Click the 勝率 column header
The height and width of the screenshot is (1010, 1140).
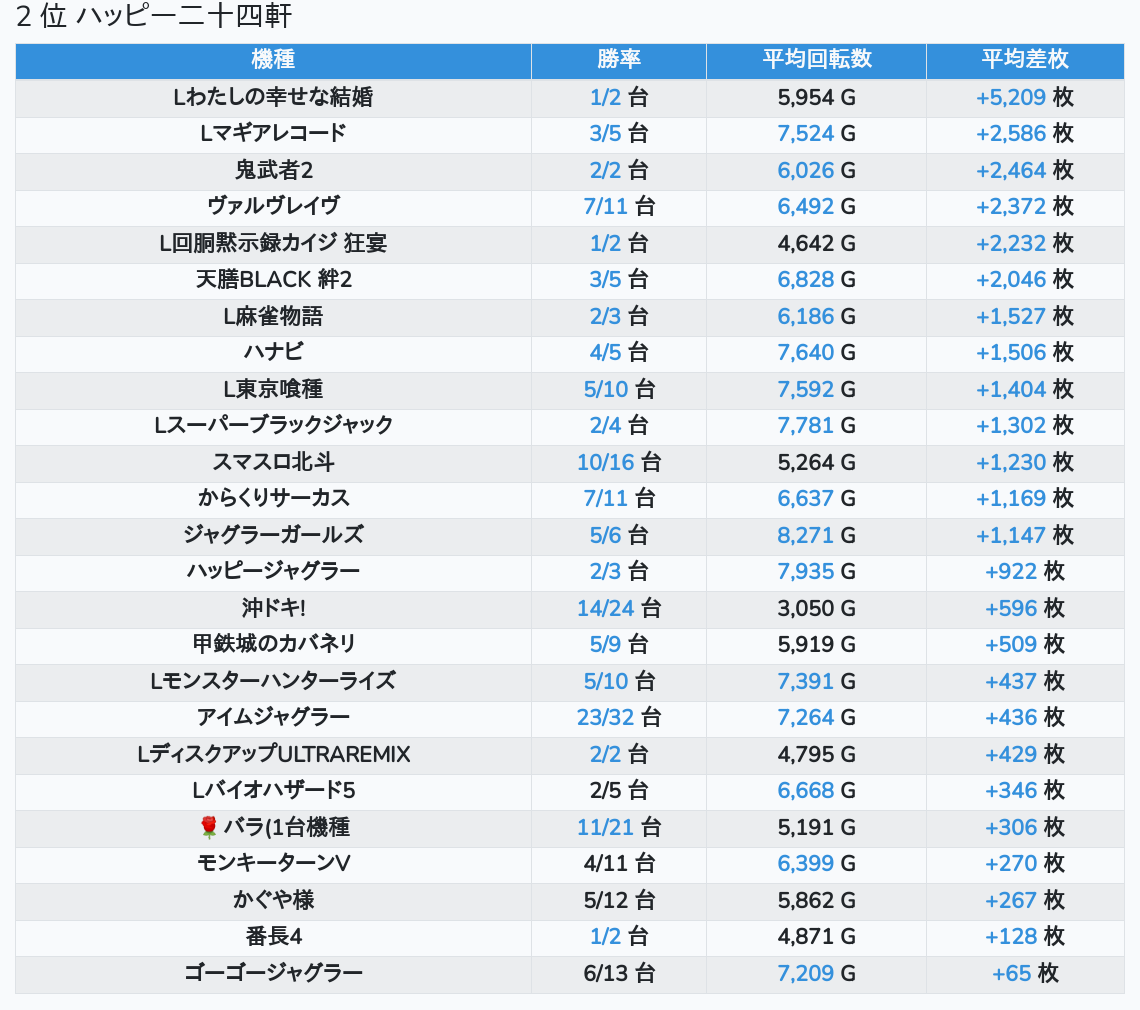pos(619,59)
